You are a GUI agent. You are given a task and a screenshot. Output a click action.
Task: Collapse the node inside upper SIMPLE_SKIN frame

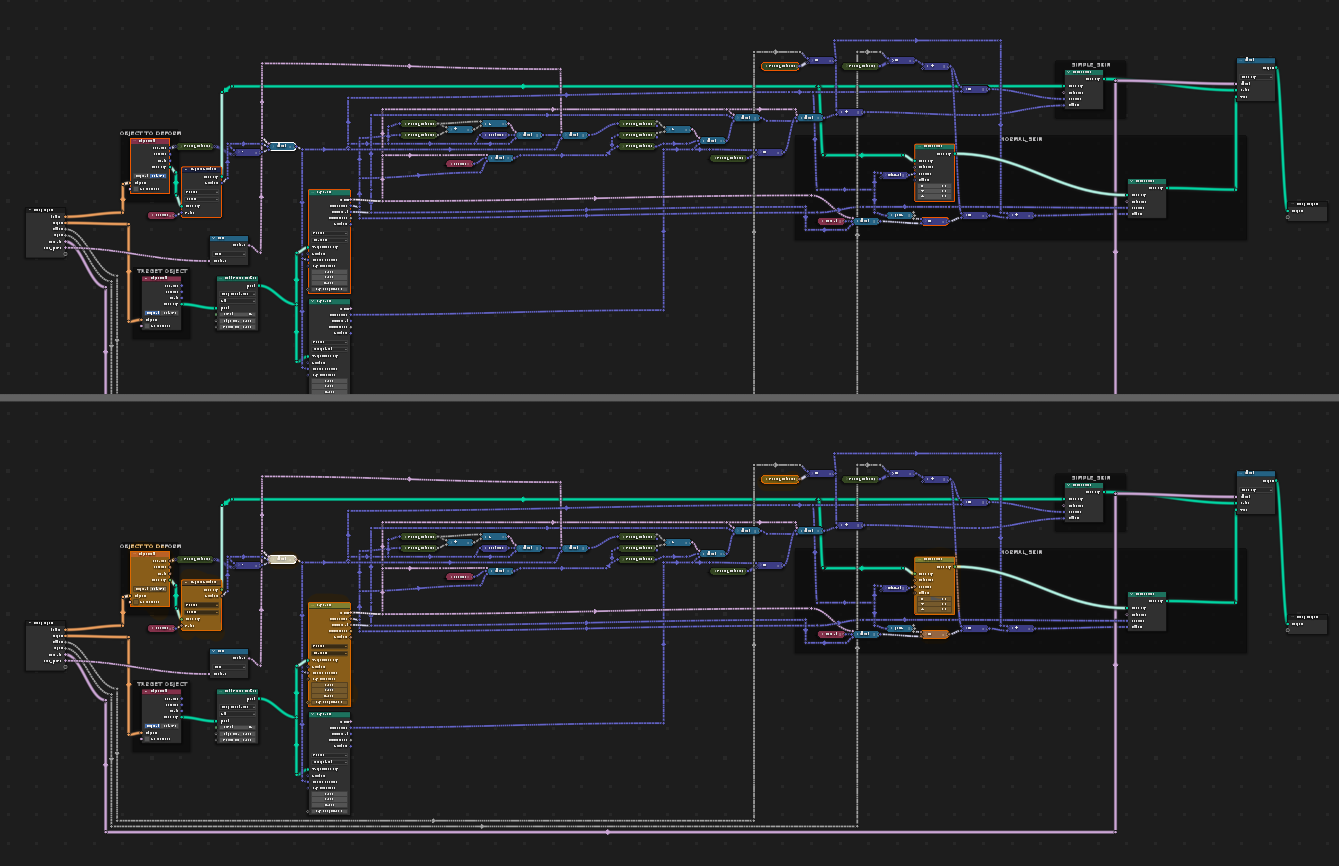[1068, 72]
